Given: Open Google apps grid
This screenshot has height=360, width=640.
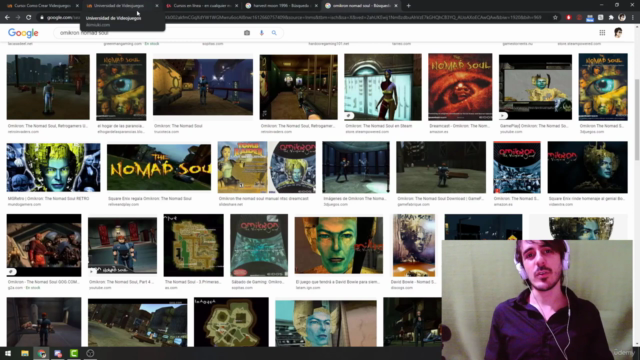Looking at the screenshot, I should tap(602, 33).
